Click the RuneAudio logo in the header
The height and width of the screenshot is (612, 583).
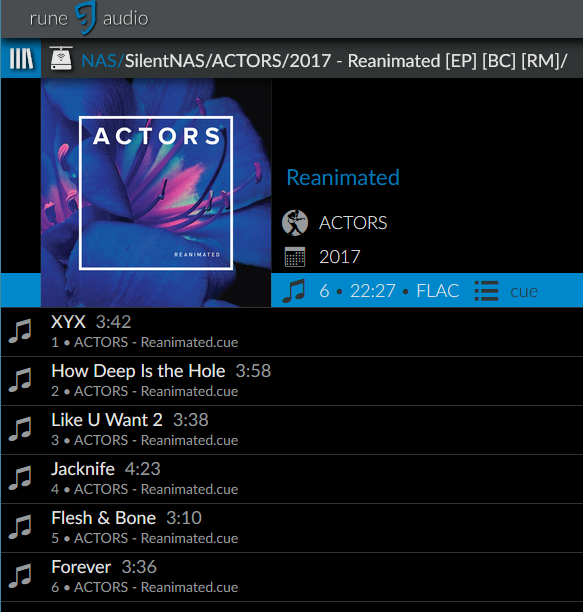click(89, 18)
